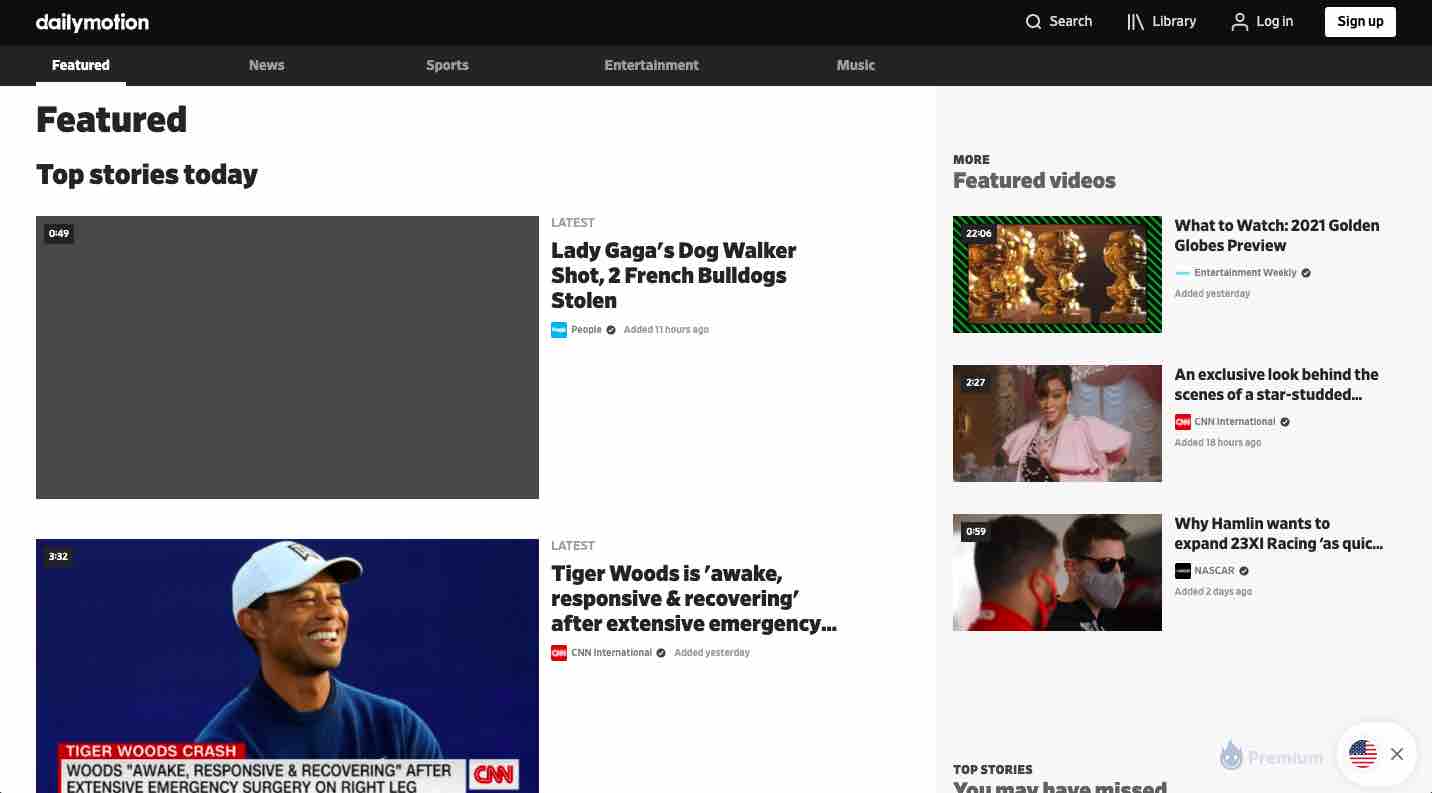
Task: Open the NASCAR channel link
Action: click(x=1214, y=571)
